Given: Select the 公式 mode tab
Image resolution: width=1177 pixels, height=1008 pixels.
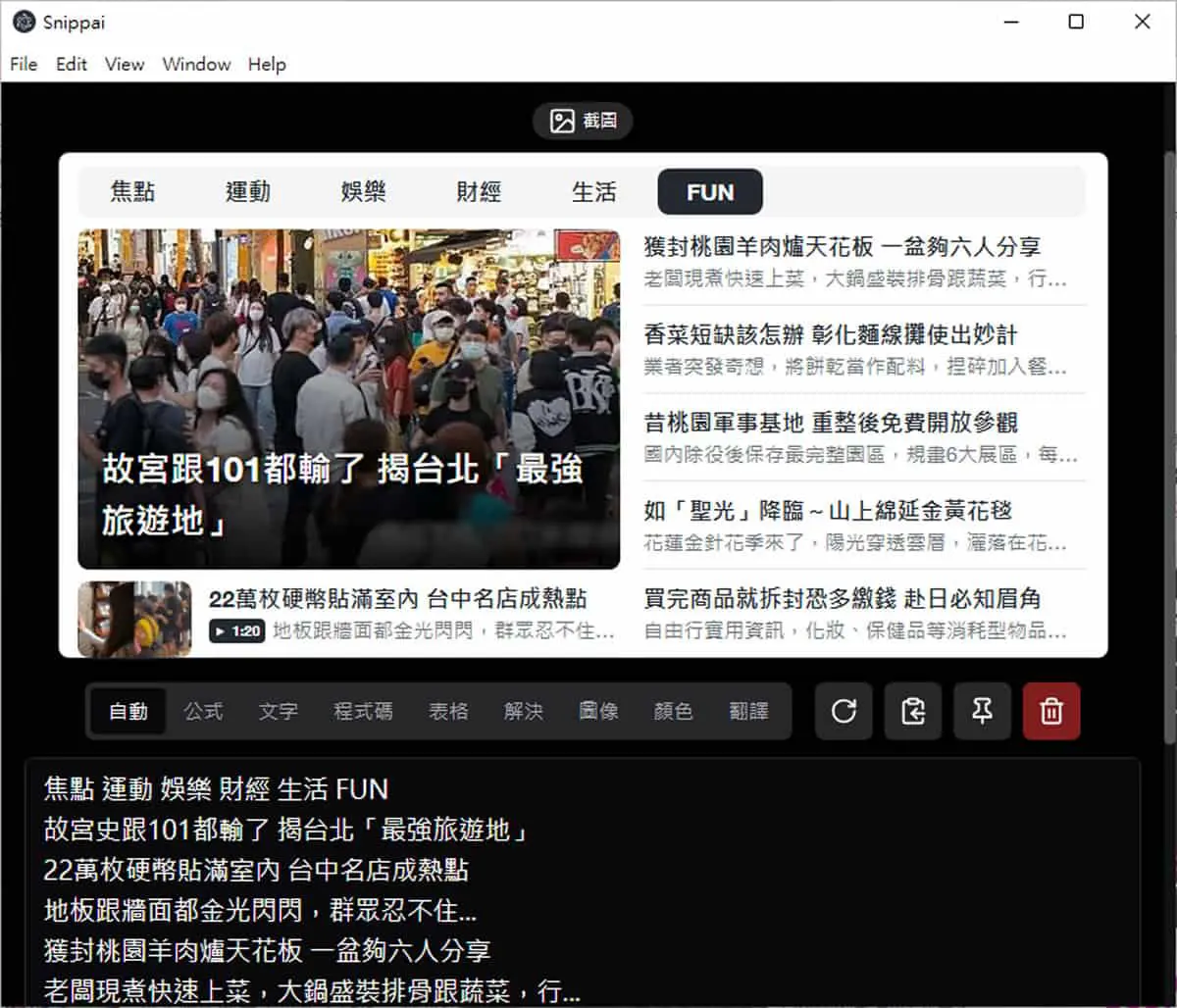Looking at the screenshot, I should 203,711.
